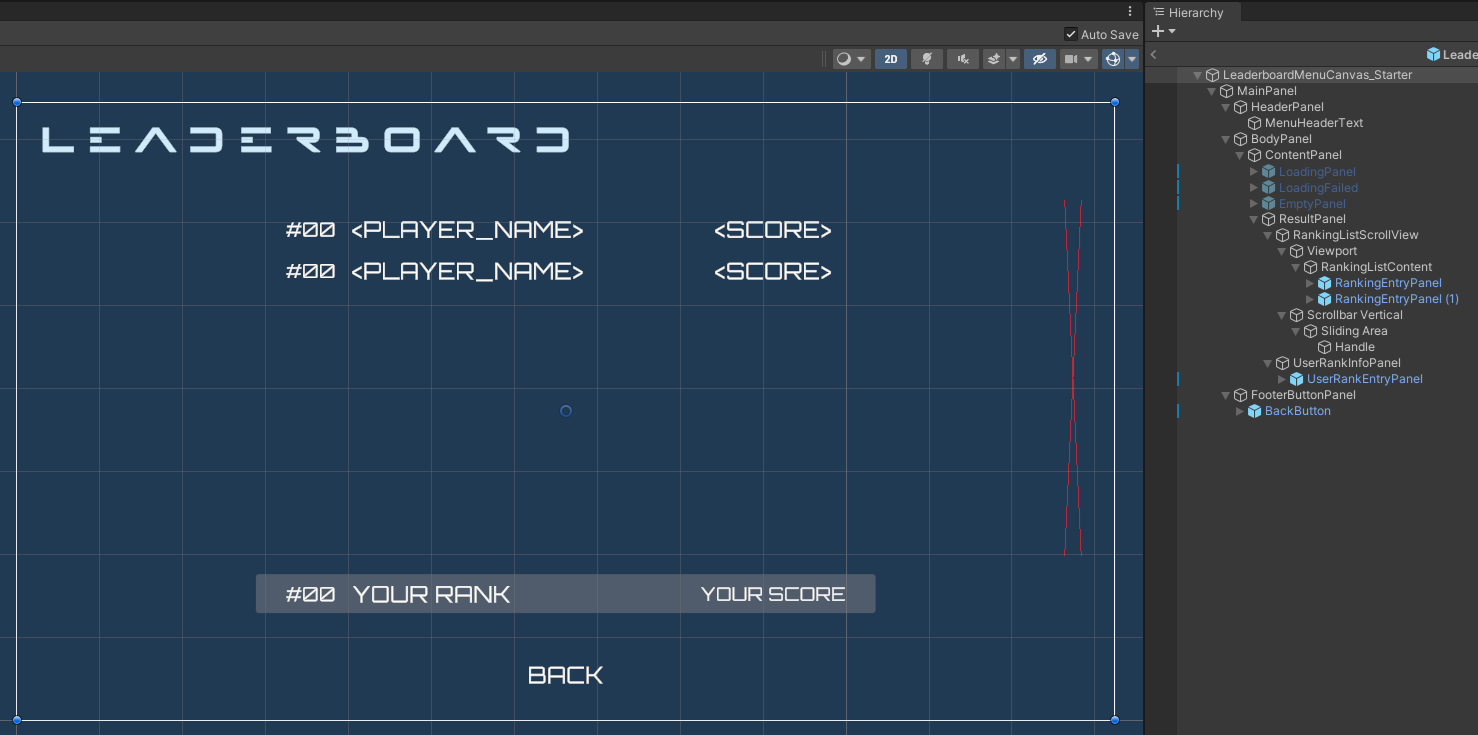Viewport: 1478px width, 735px height.
Task: Open the draw mode dropdown arrow
Action: point(862,59)
